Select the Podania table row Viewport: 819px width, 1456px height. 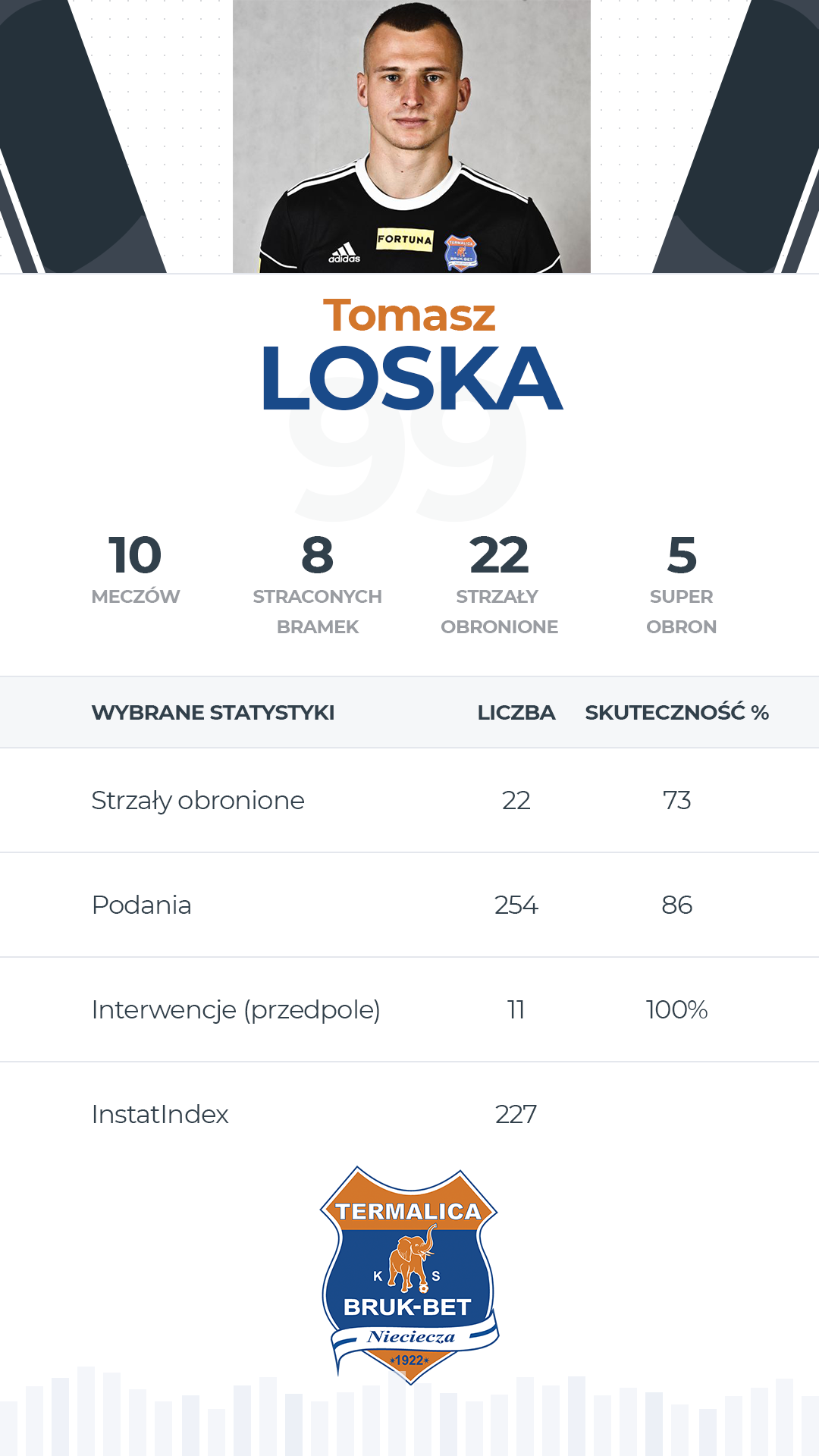[409, 905]
